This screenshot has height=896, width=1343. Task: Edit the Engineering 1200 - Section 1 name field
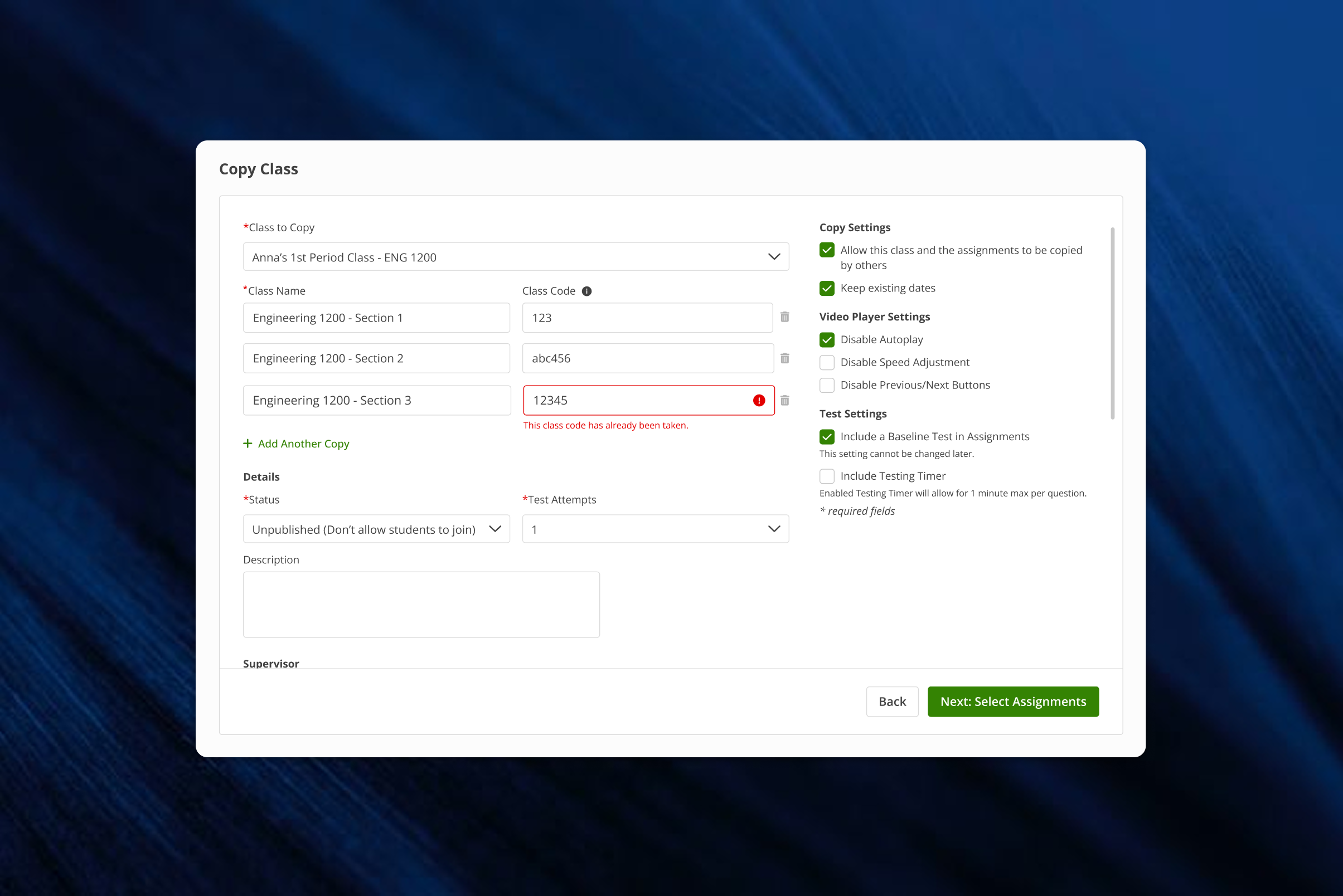(x=376, y=318)
